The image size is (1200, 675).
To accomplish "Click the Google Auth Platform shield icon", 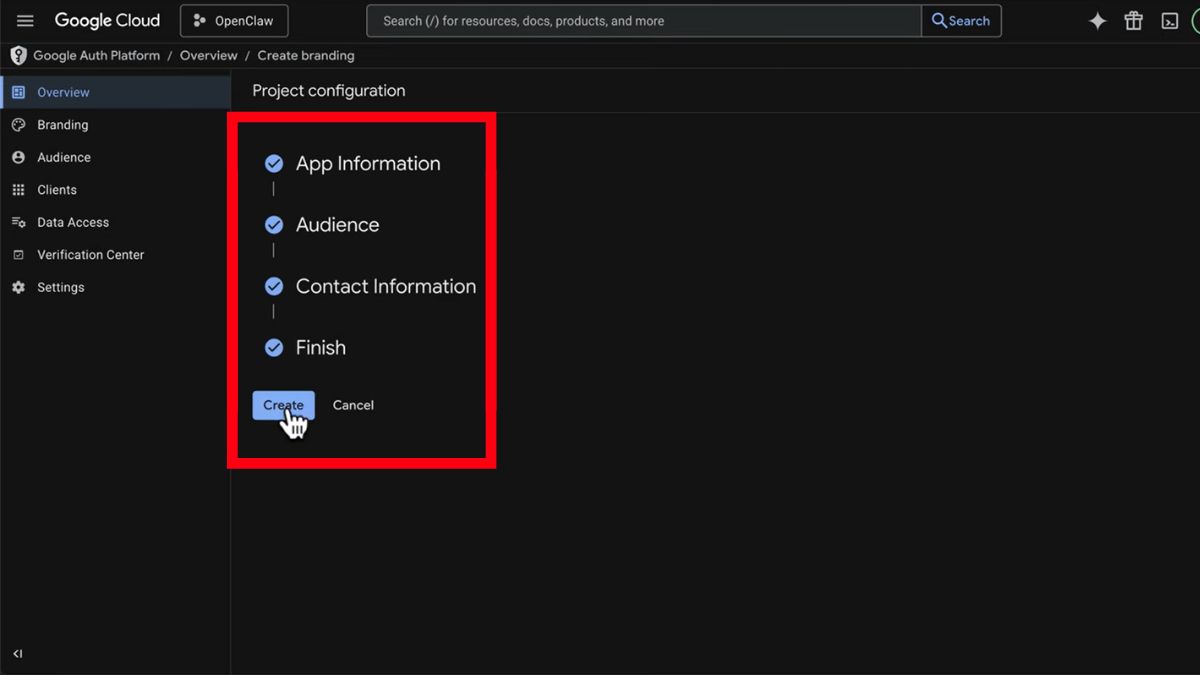I will 18,56.
